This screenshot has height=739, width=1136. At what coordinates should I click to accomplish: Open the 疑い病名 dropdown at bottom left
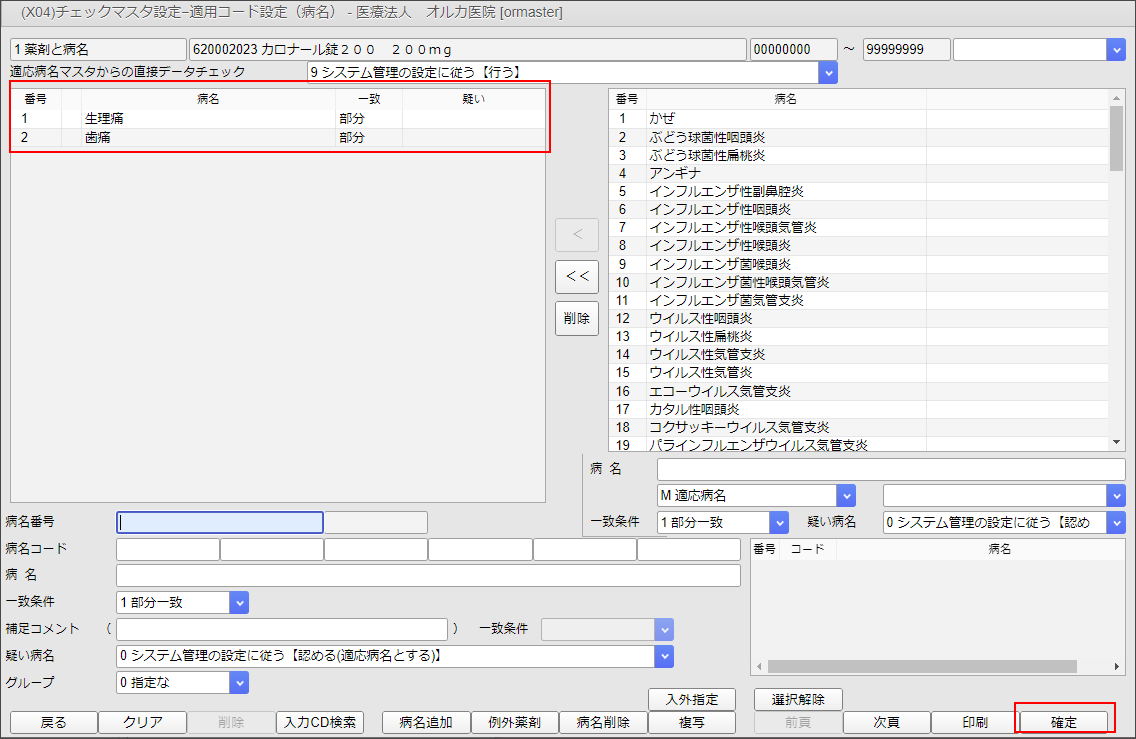(x=664, y=656)
